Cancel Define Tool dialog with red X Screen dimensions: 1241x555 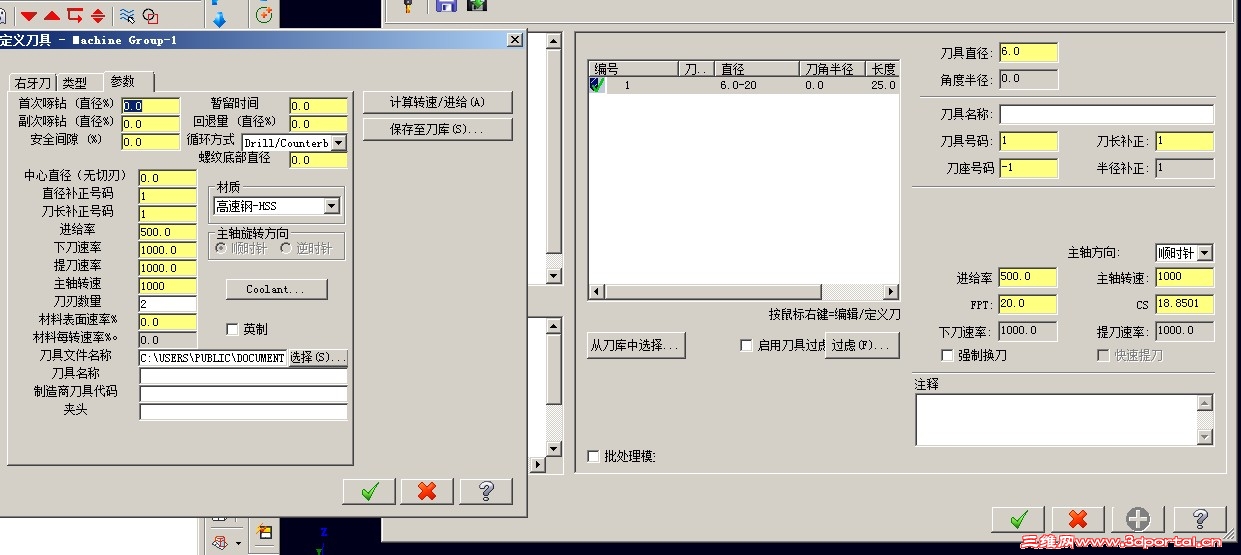[x=427, y=491]
